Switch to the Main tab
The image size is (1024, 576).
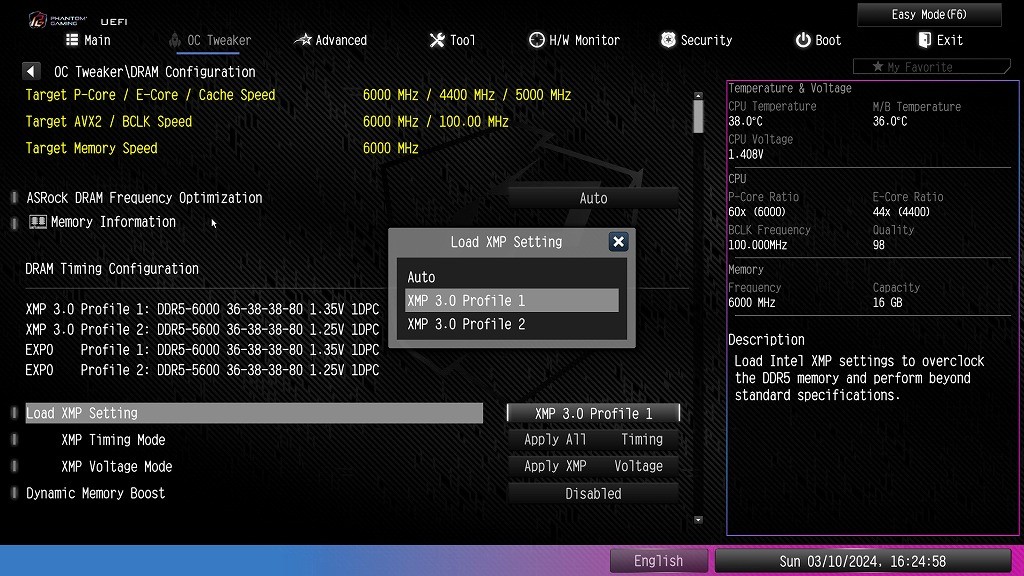[88, 40]
